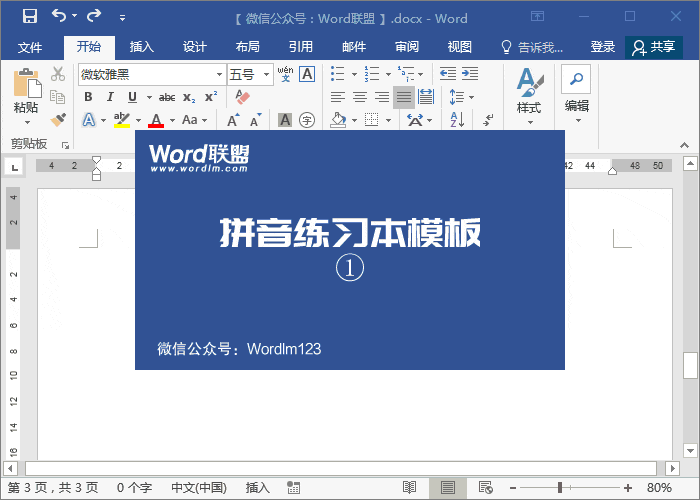
Task: Decrease font size with shrink icon
Action: [255, 120]
